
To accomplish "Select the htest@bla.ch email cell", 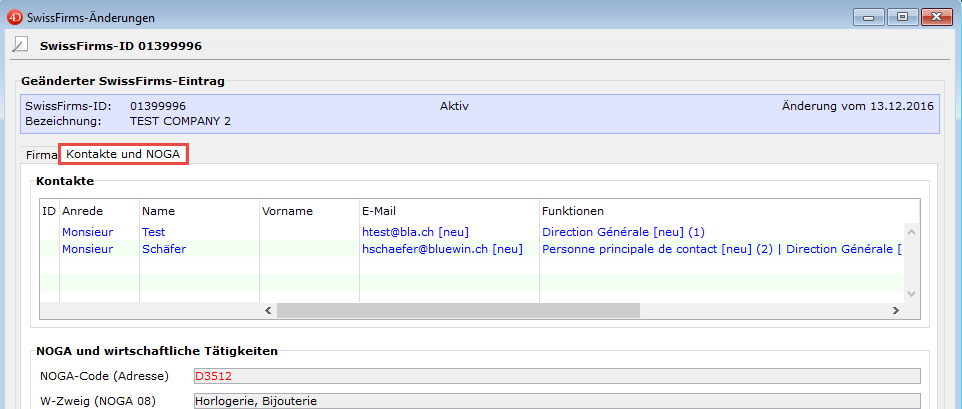I will [x=414, y=232].
